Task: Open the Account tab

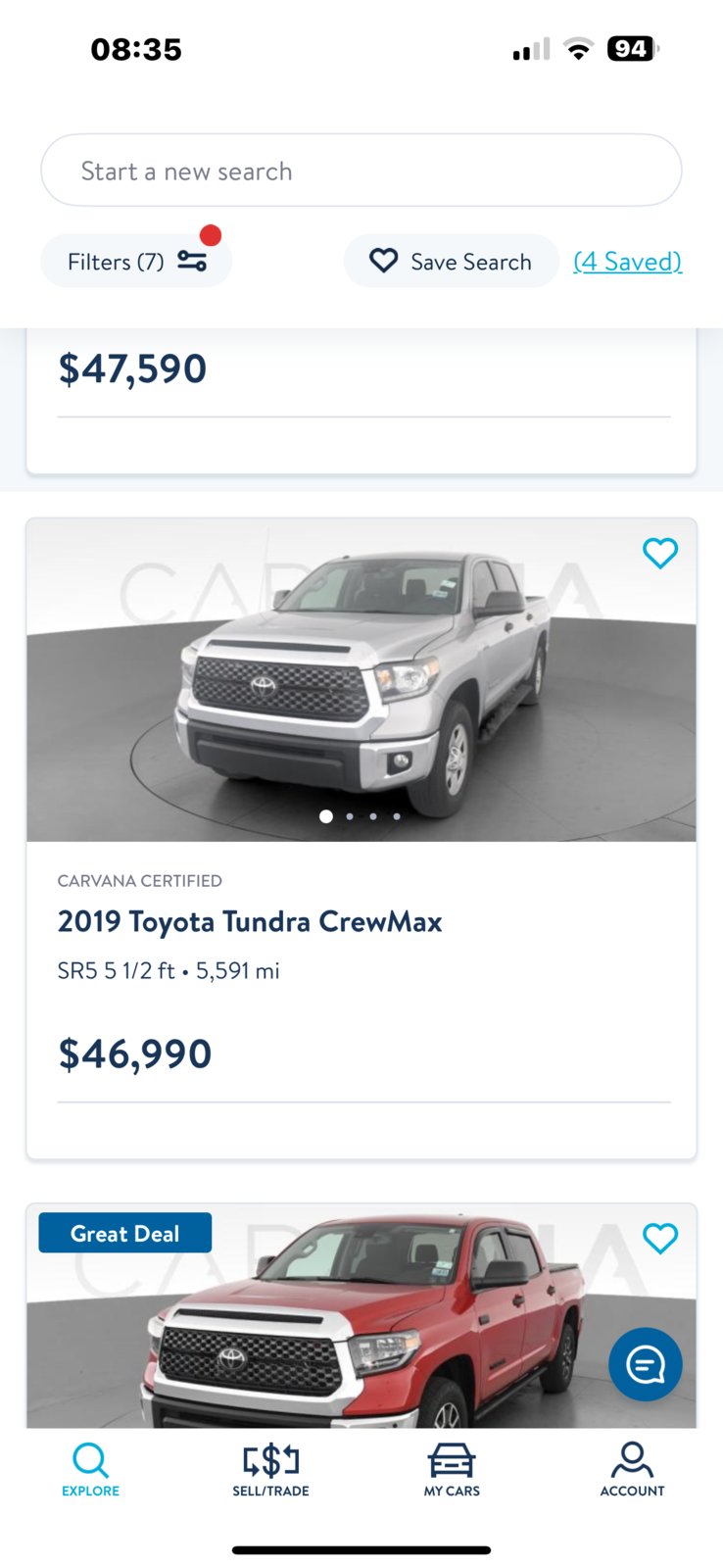Action: (x=632, y=1470)
